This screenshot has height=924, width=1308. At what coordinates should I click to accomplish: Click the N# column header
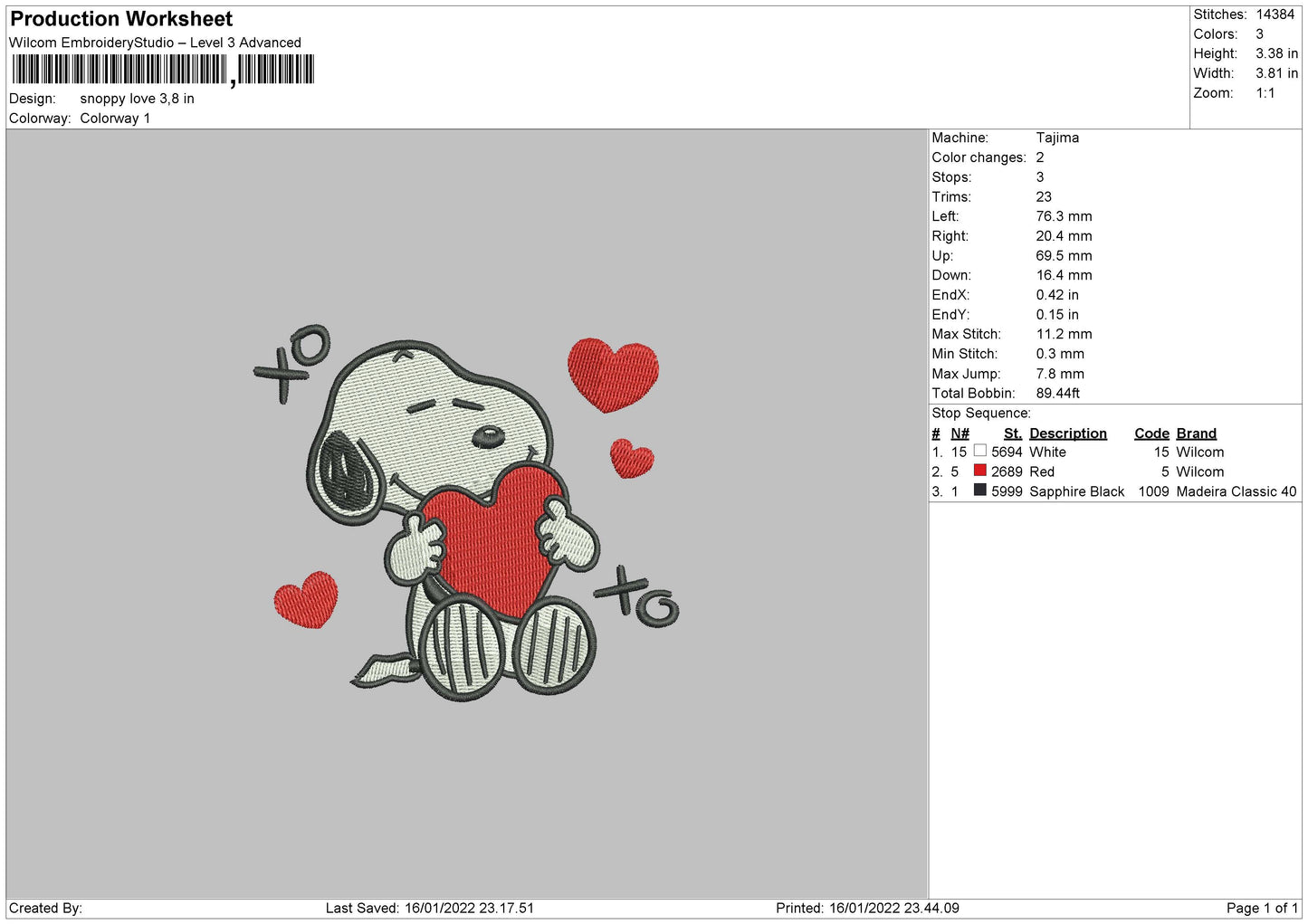pyautogui.click(x=960, y=433)
